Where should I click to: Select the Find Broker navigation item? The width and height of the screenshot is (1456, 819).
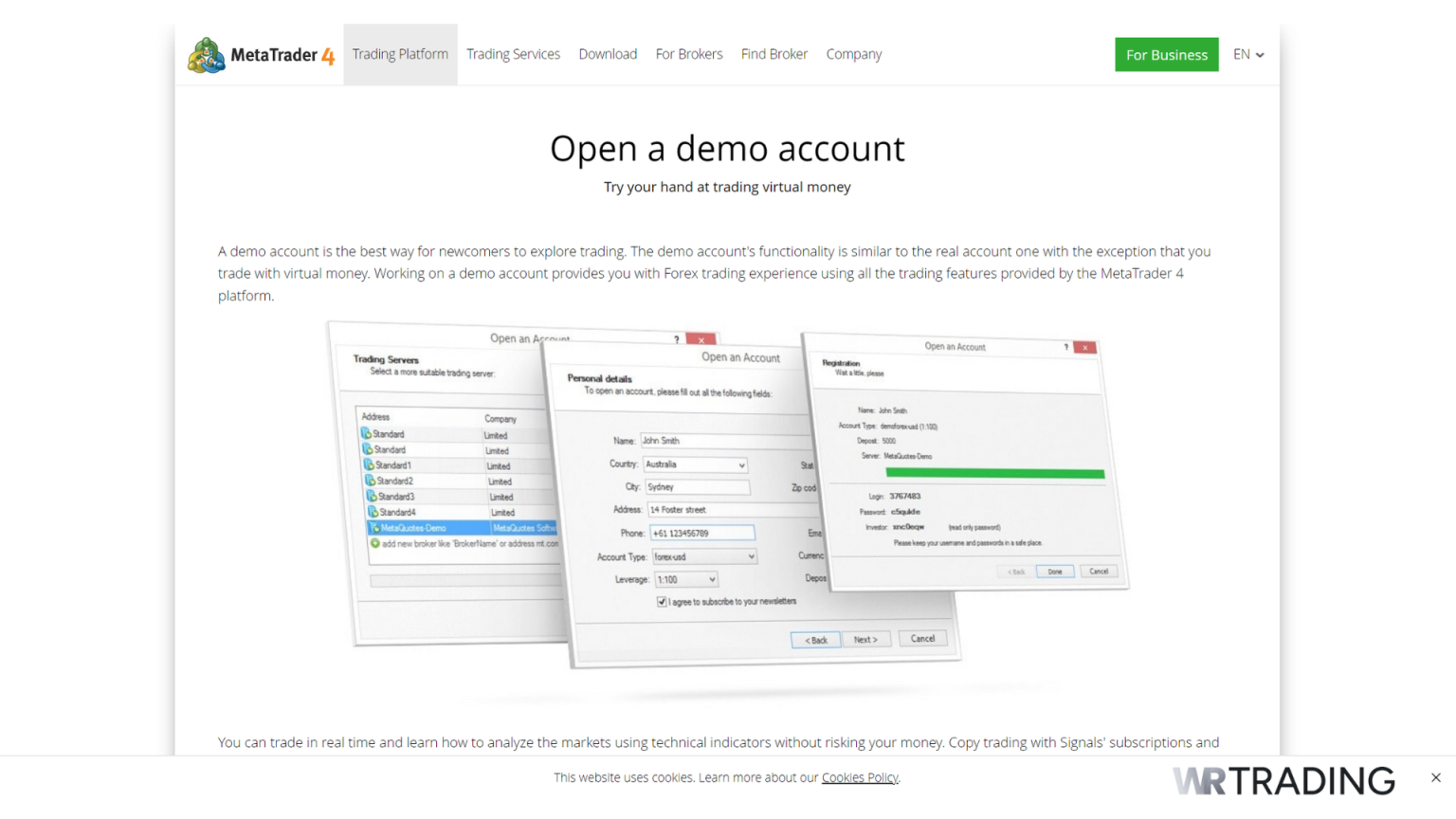click(774, 54)
